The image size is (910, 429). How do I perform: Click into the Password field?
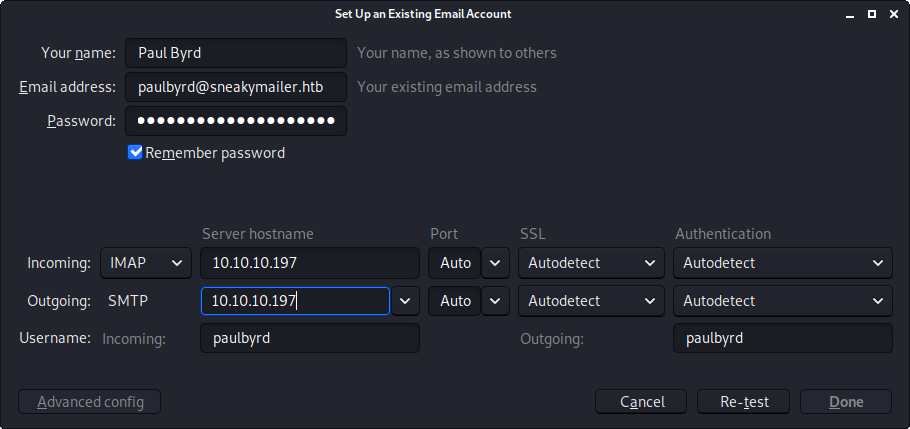coord(236,121)
